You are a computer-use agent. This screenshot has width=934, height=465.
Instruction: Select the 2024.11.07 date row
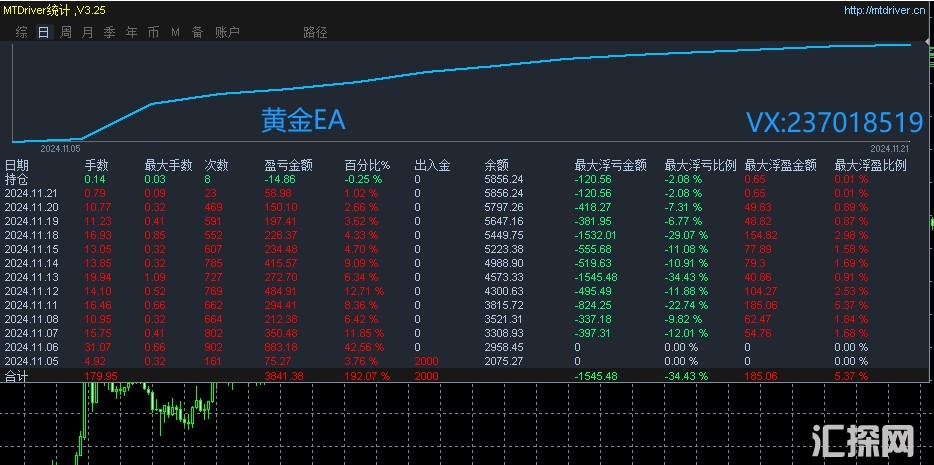click(x=467, y=333)
